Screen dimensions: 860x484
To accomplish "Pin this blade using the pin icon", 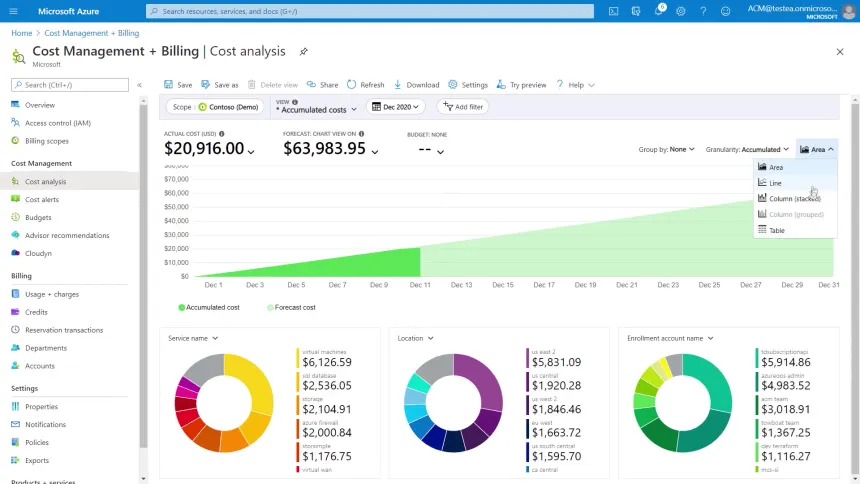I will 304,51.
